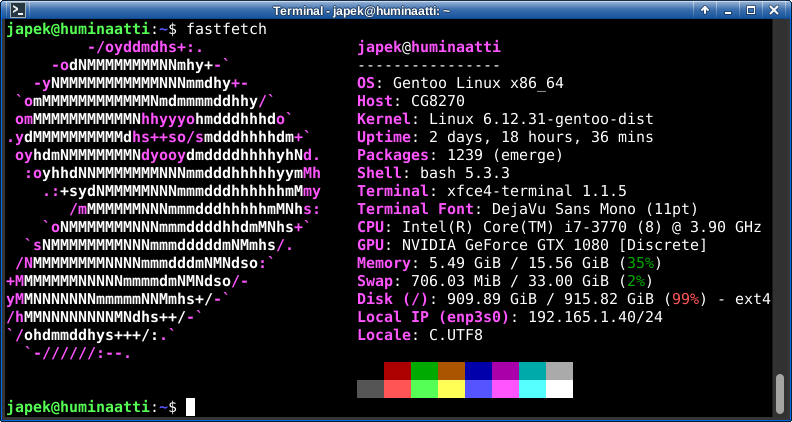Click the dark red color block
792x422 pixels.
click(398, 371)
